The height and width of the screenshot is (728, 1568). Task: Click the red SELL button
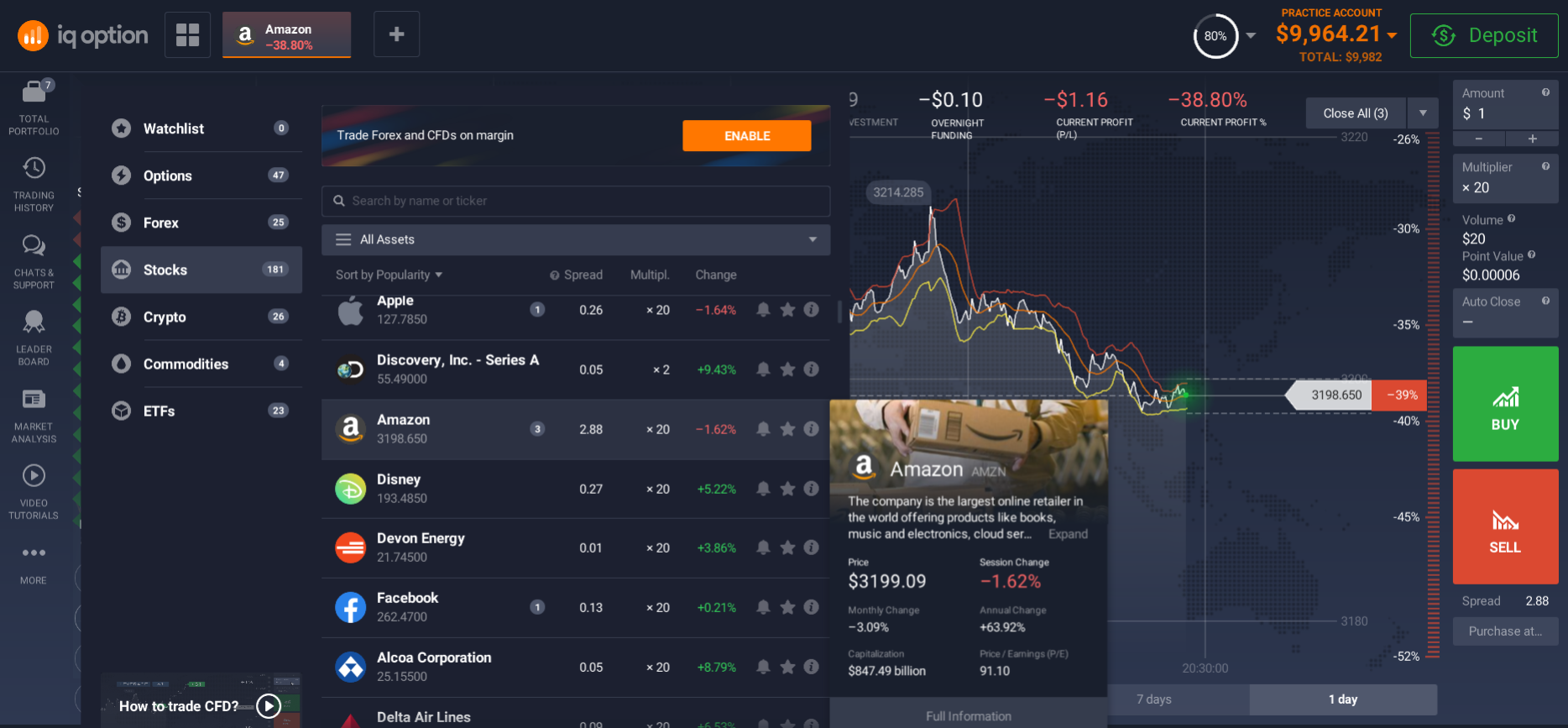tap(1505, 526)
